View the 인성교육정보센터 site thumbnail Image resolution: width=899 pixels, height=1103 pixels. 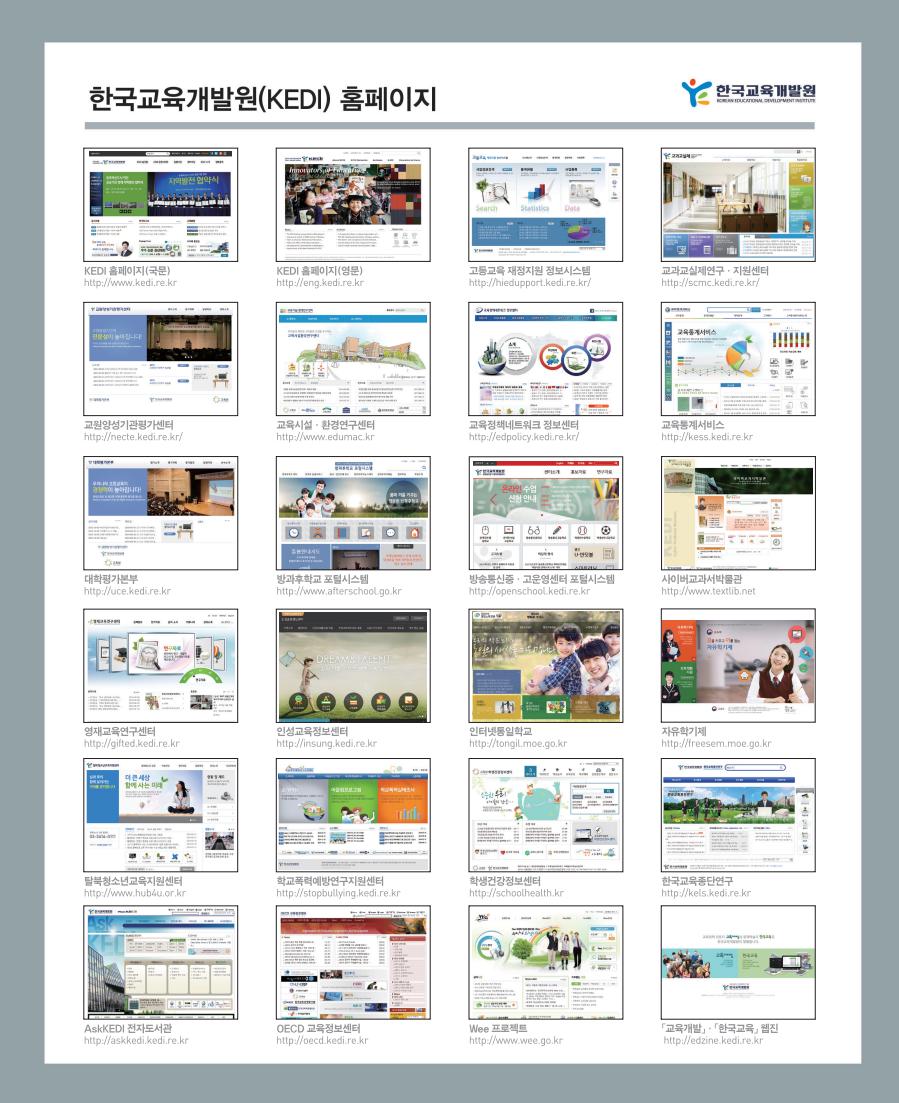[x=353, y=665]
